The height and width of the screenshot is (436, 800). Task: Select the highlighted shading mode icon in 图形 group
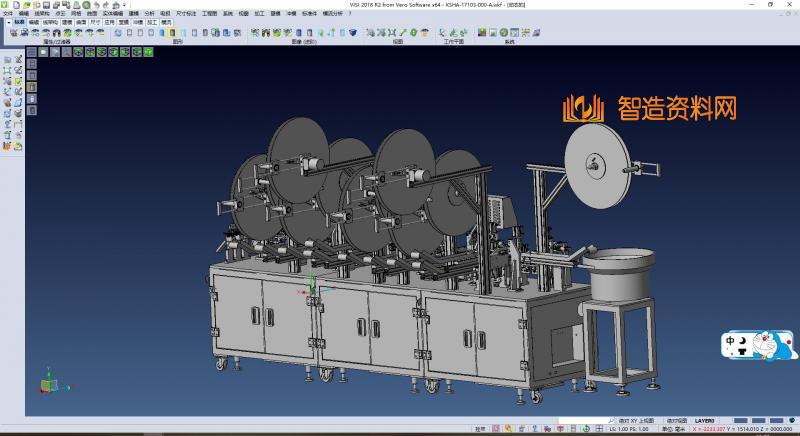point(172,33)
